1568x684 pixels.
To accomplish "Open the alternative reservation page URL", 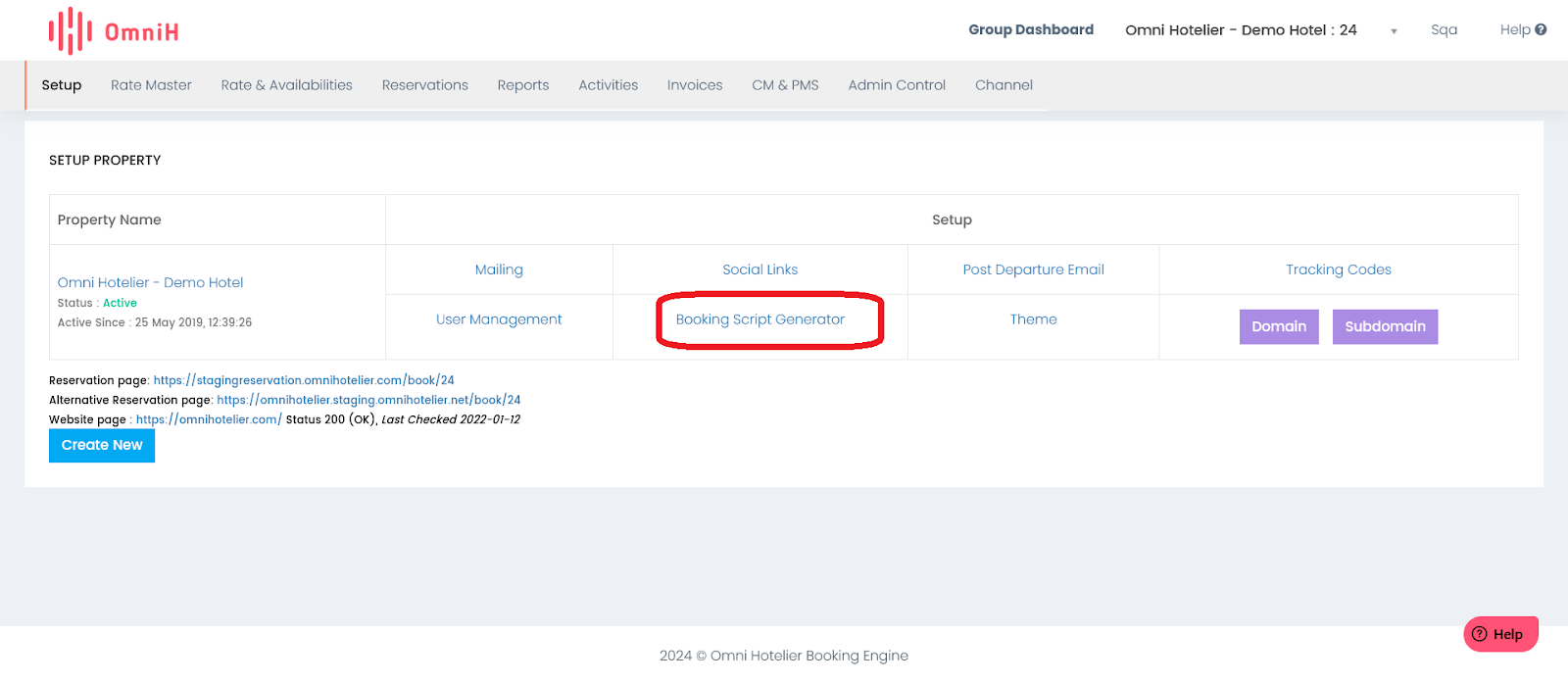I will tap(368, 400).
